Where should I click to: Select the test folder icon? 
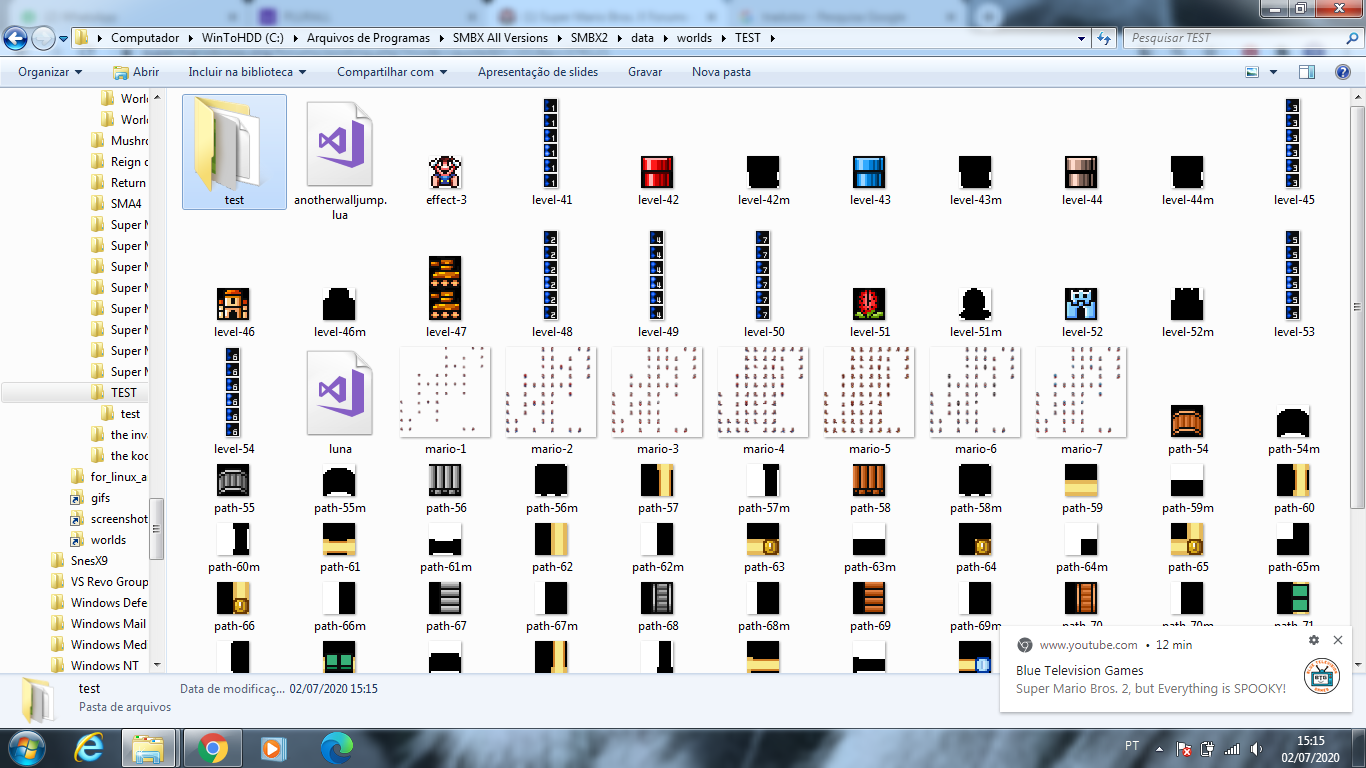(x=234, y=144)
